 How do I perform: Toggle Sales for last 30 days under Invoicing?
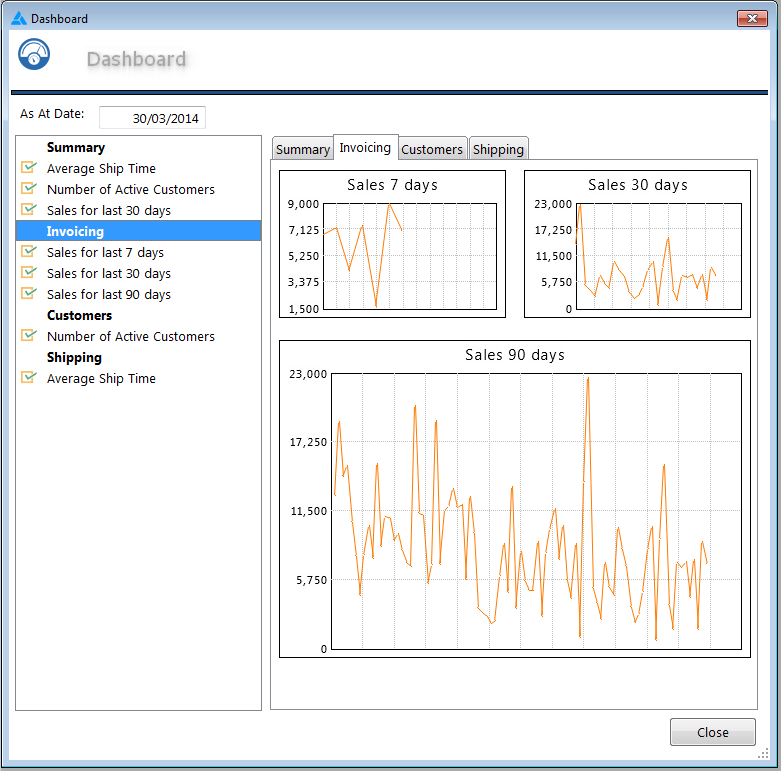click(28, 273)
